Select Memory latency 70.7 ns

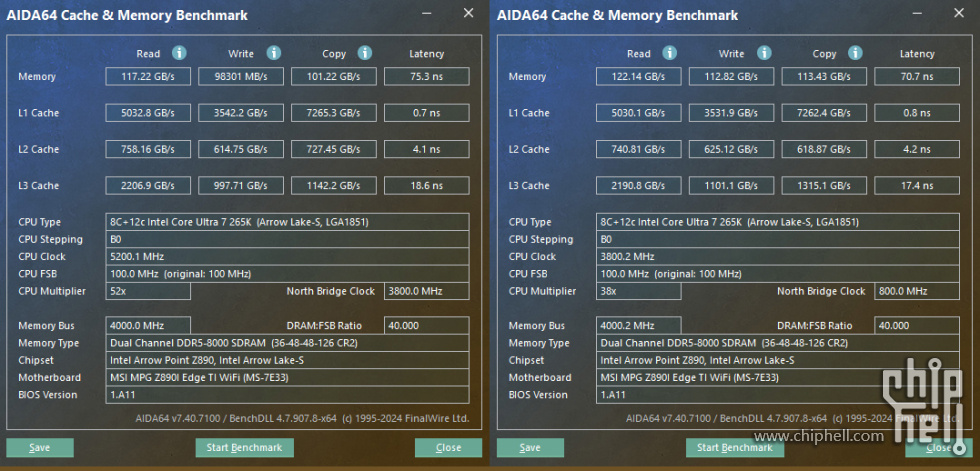tap(917, 77)
